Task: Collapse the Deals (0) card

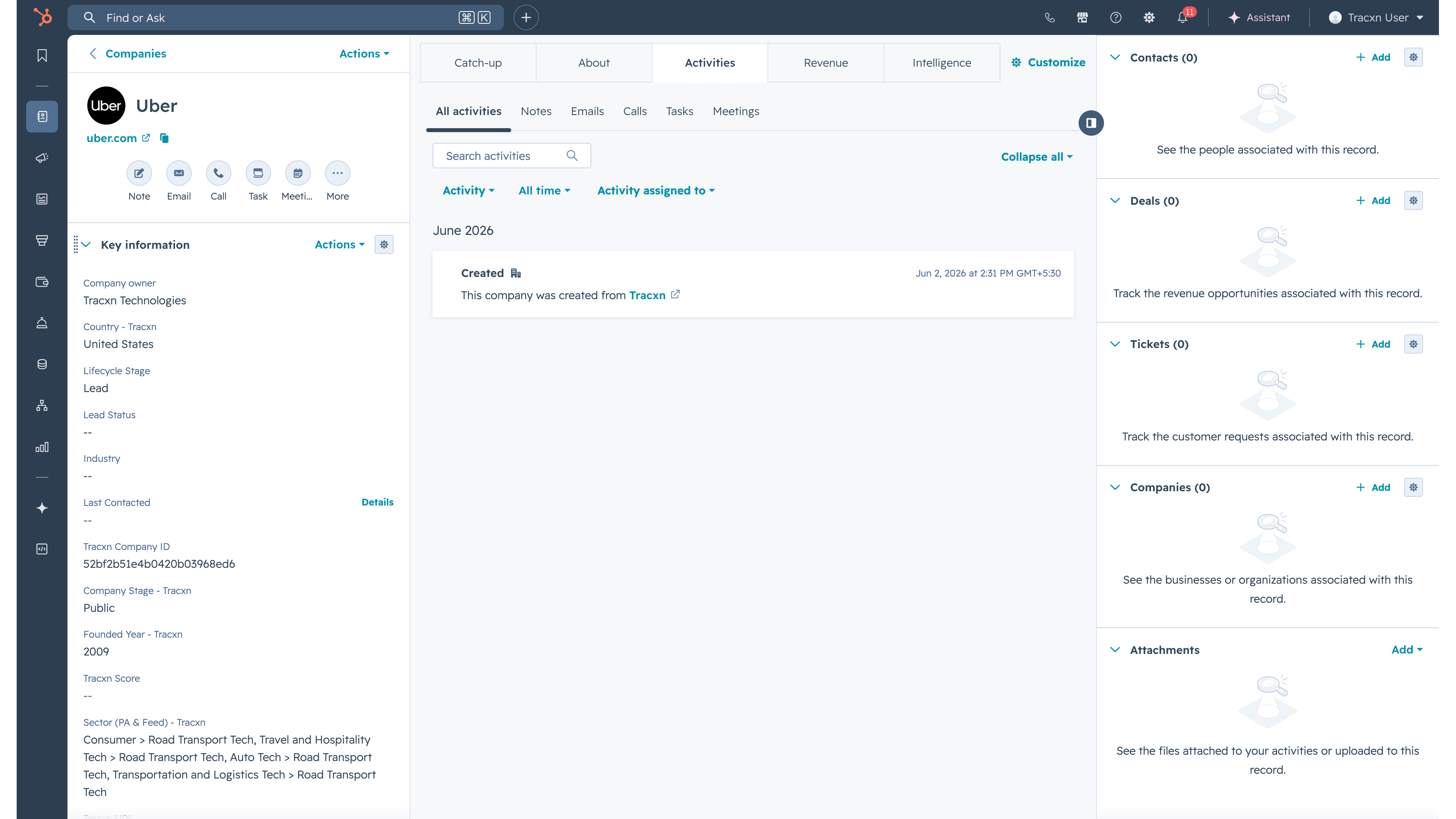Action: (1115, 201)
